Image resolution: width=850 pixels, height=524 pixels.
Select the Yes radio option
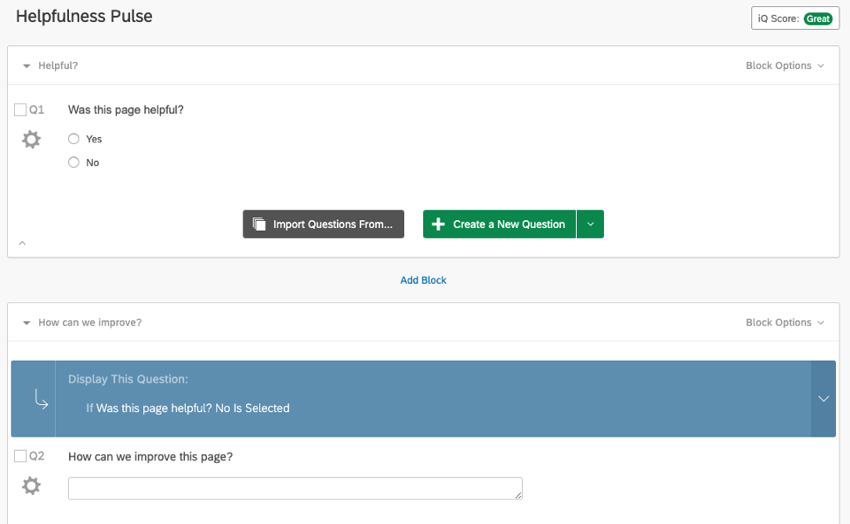coord(74,139)
